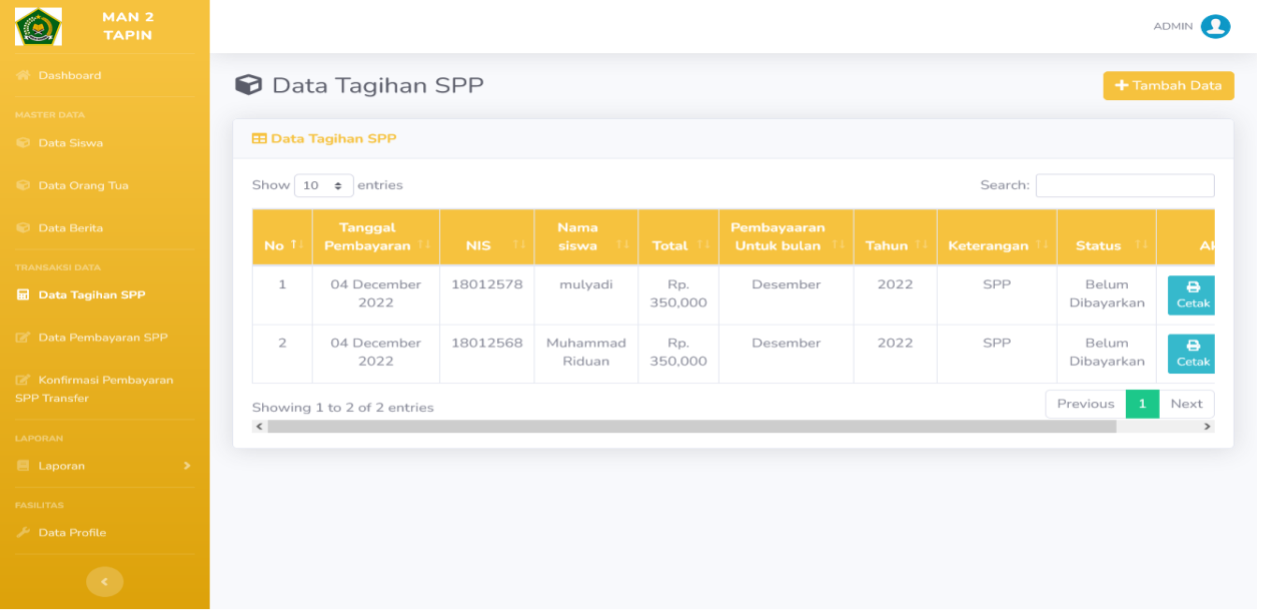Click the Tambah Data button
This screenshot has height=614, width=1261.
(x=1168, y=86)
